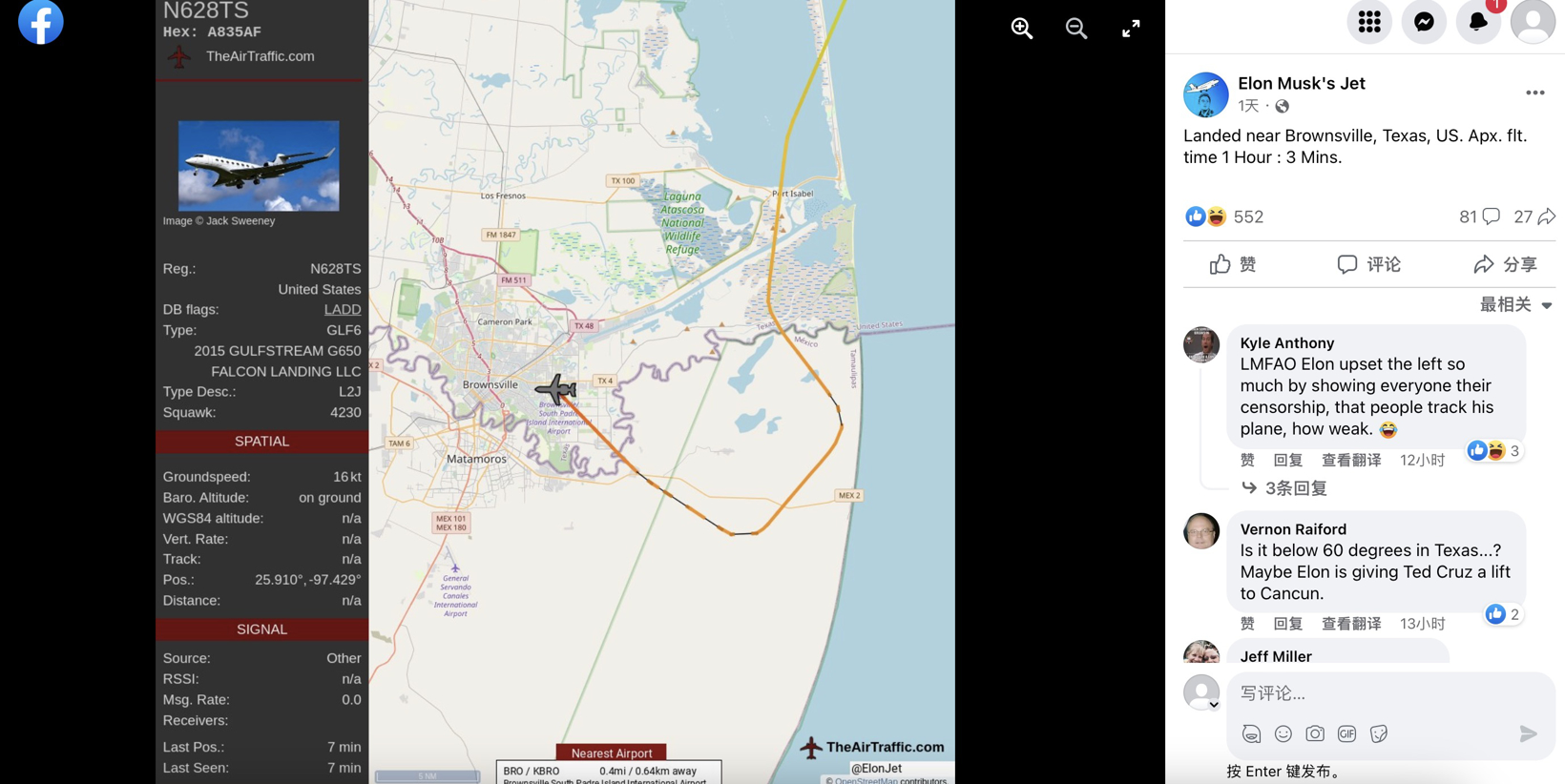Click the 分享 share button
Viewport: 1565px width, 784px height.
[1506, 264]
